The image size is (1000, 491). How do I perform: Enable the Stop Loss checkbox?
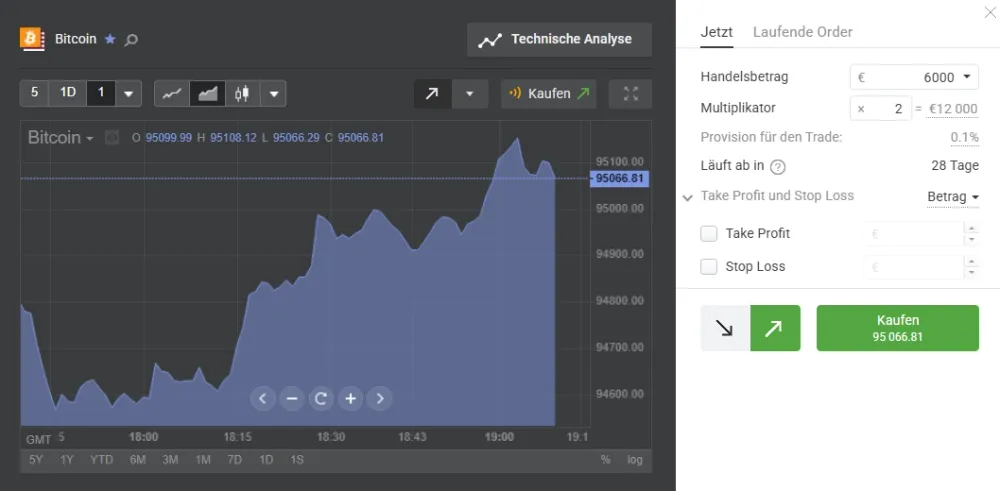(x=709, y=267)
